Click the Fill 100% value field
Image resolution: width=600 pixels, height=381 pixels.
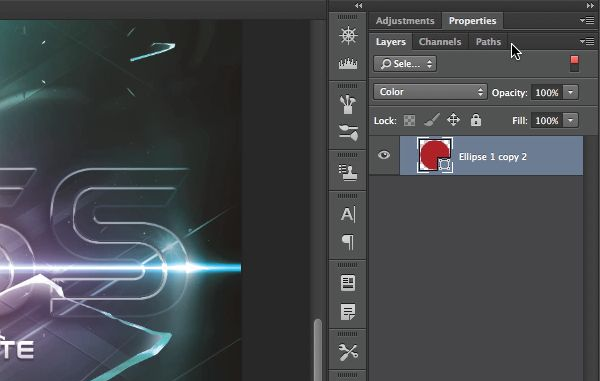coord(547,120)
